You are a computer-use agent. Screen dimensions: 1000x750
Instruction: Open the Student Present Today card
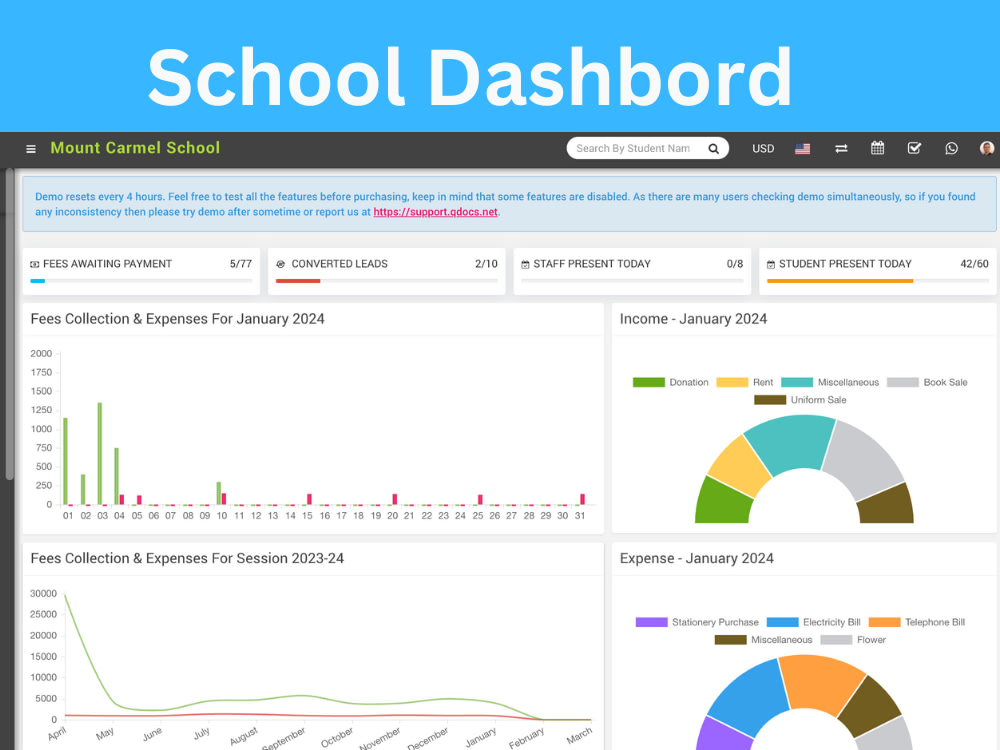tap(878, 271)
